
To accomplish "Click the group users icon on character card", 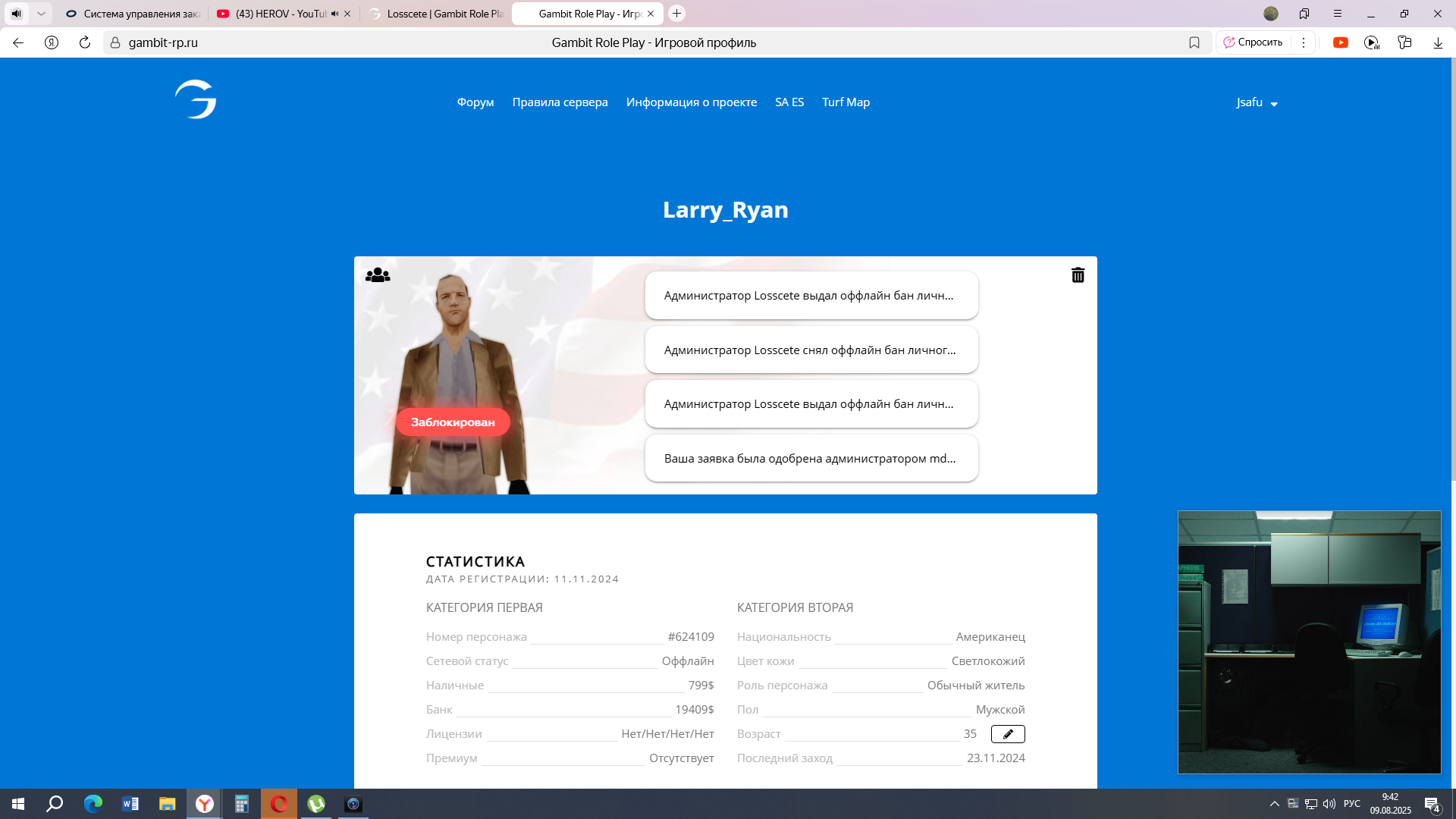I will pos(378,275).
